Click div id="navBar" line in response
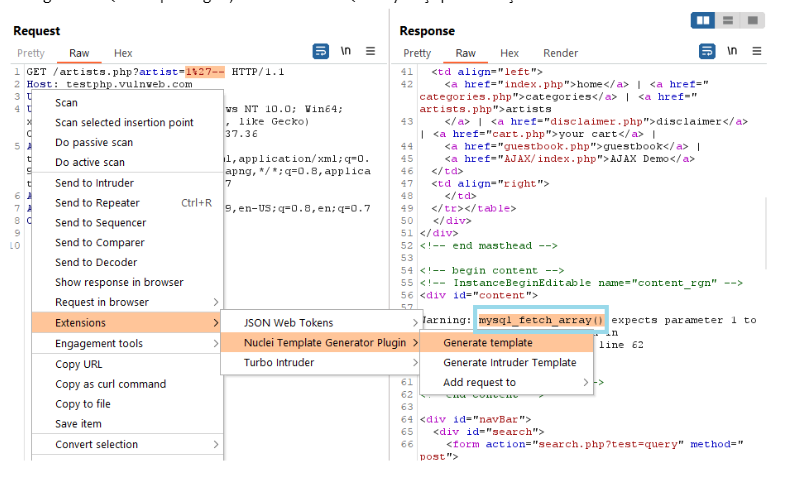This screenshot has width=792, height=477. pos(475,419)
